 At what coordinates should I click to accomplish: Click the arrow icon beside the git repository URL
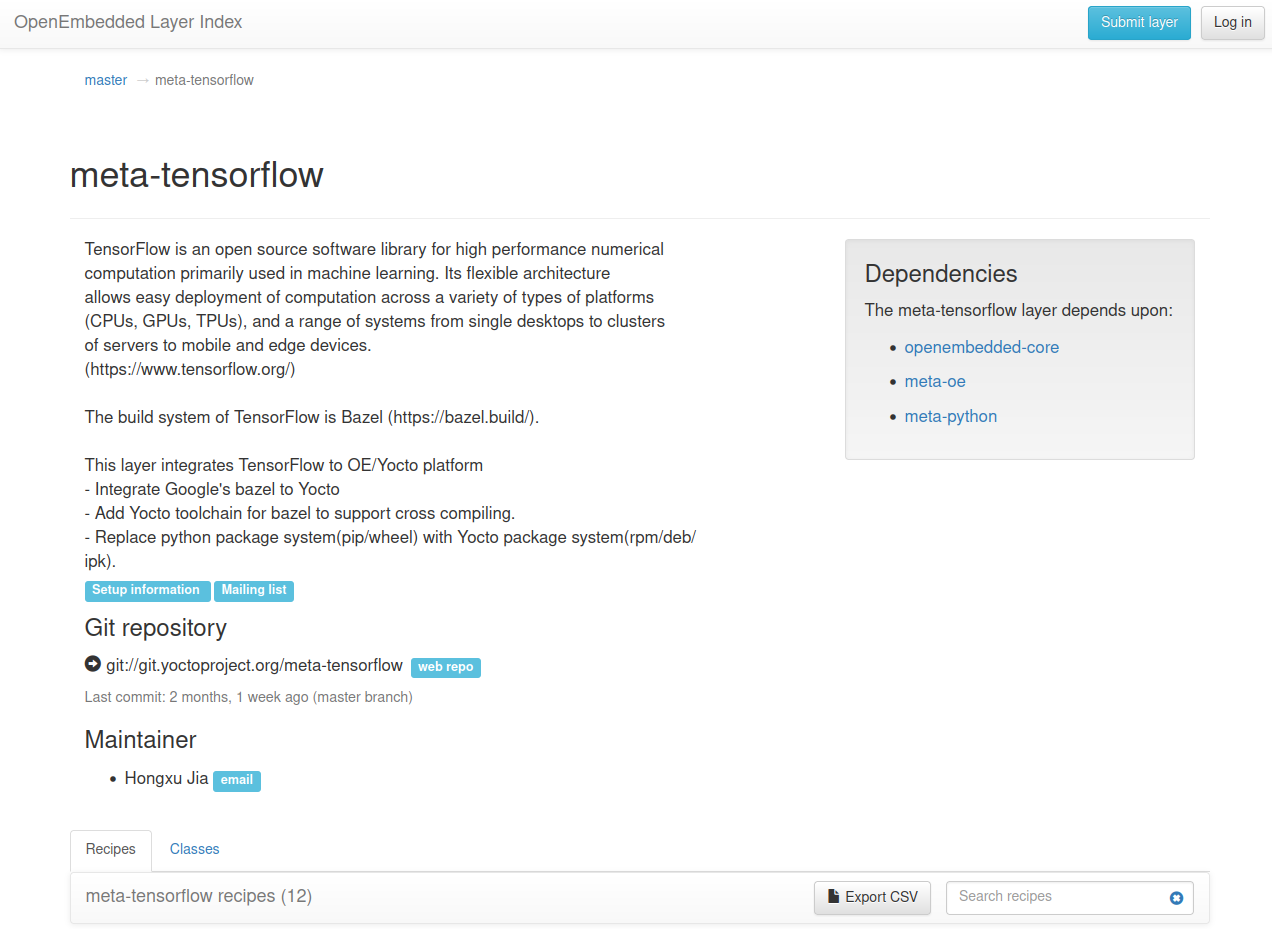point(92,664)
